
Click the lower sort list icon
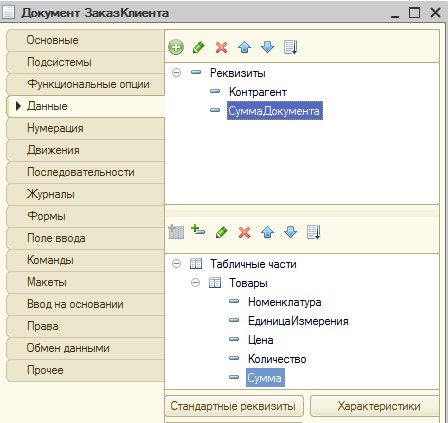click(313, 232)
